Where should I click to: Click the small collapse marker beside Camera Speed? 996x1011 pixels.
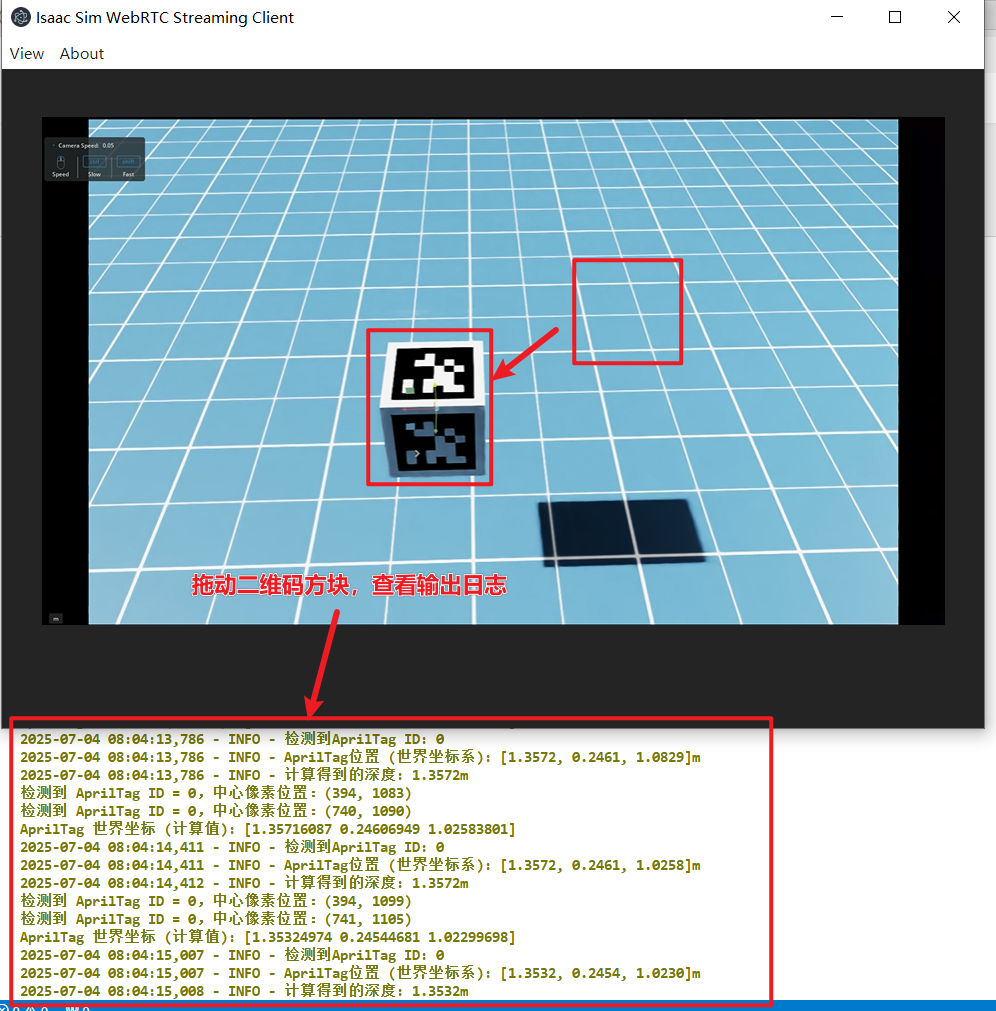54,146
